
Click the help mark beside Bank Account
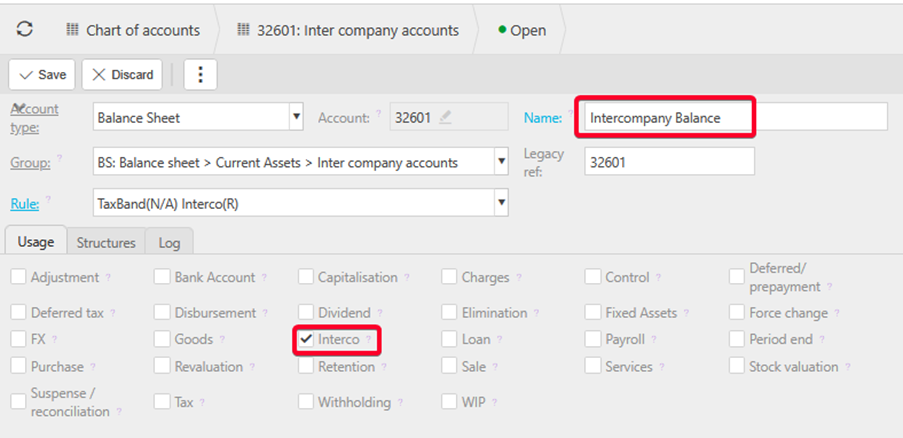pyautogui.click(x=264, y=277)
